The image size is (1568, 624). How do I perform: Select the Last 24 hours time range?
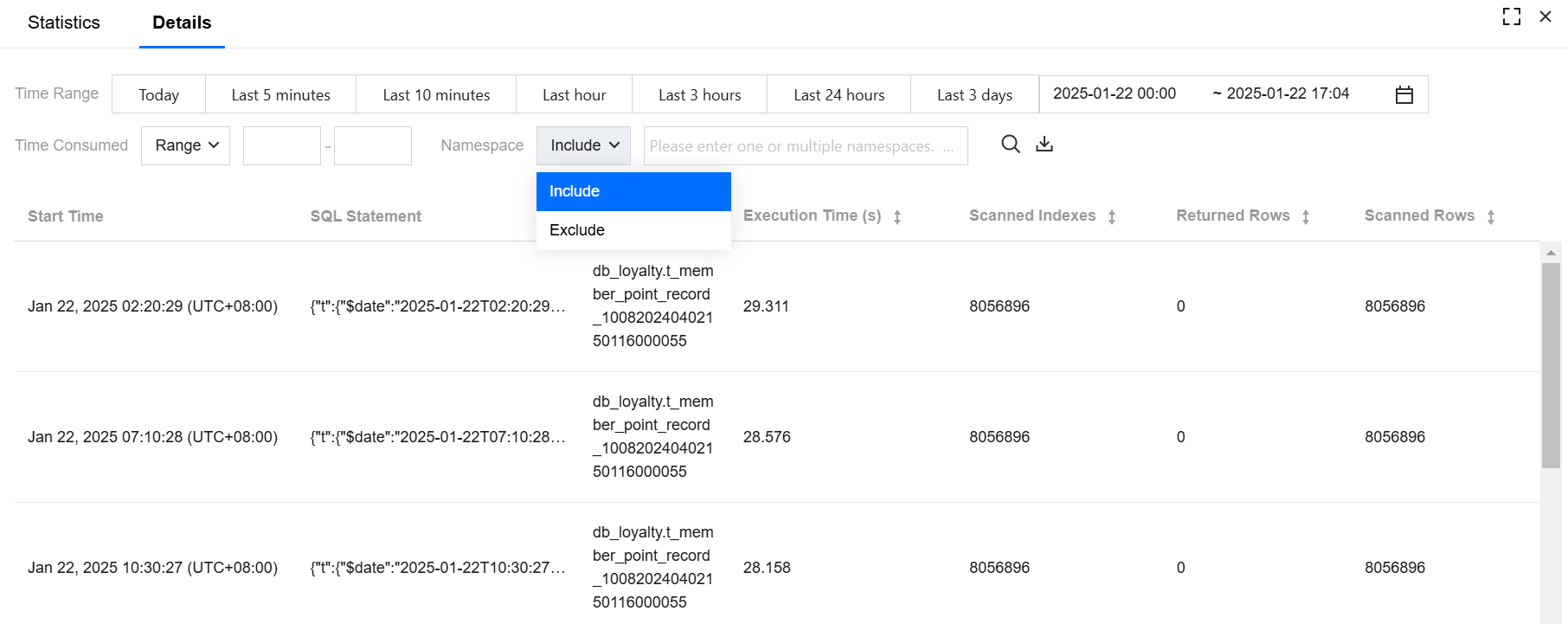click(x=839, y=94)
